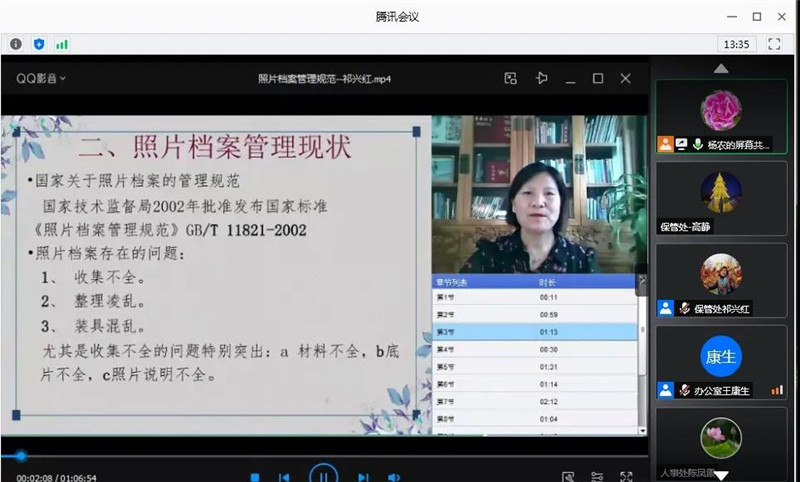Click blue user icon beside 办公室王康生
This screenshot has width=800, height=482.
[x=665, y=390]
